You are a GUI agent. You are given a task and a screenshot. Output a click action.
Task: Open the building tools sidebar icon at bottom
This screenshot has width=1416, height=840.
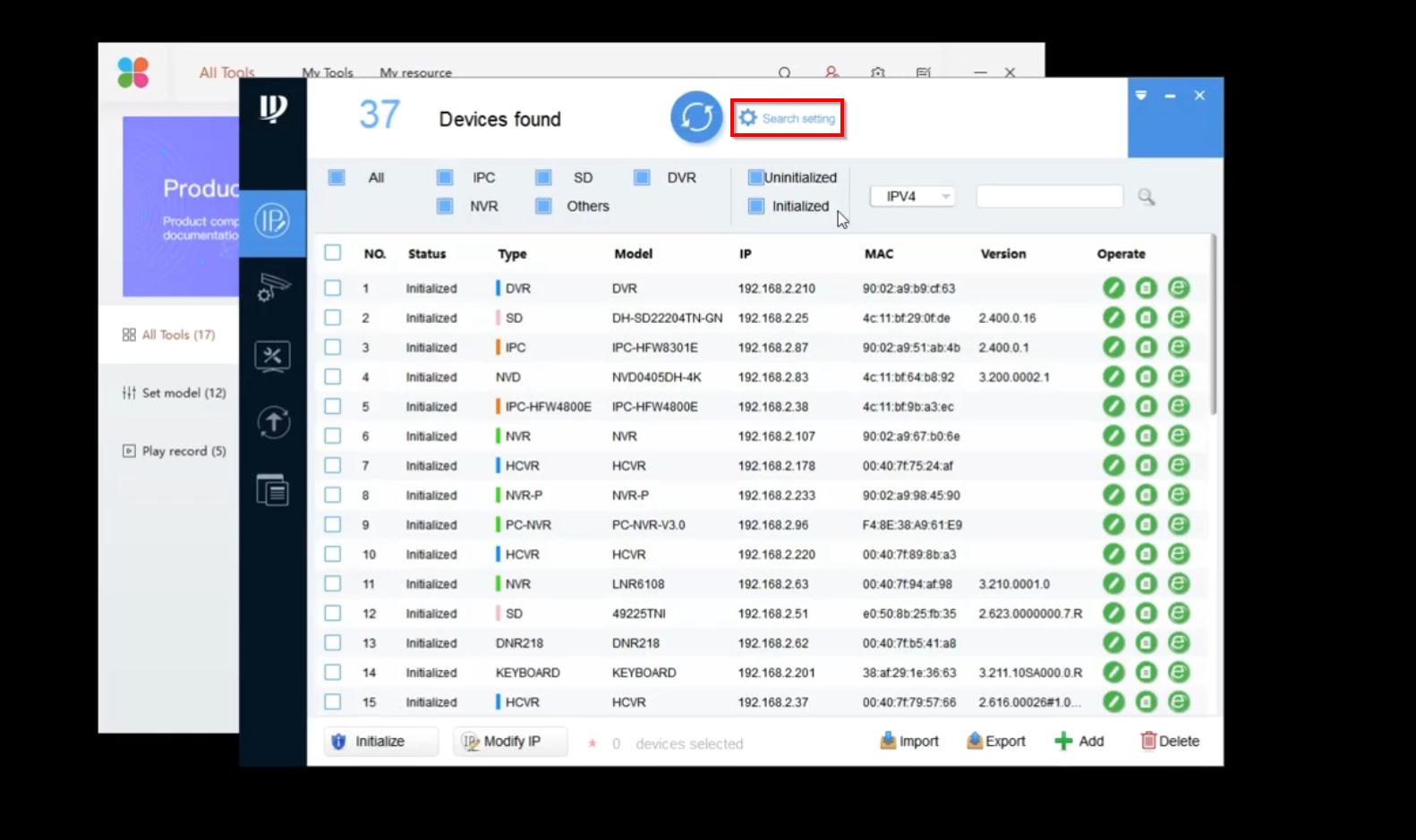pyautogui.click(x=273, y=489)
